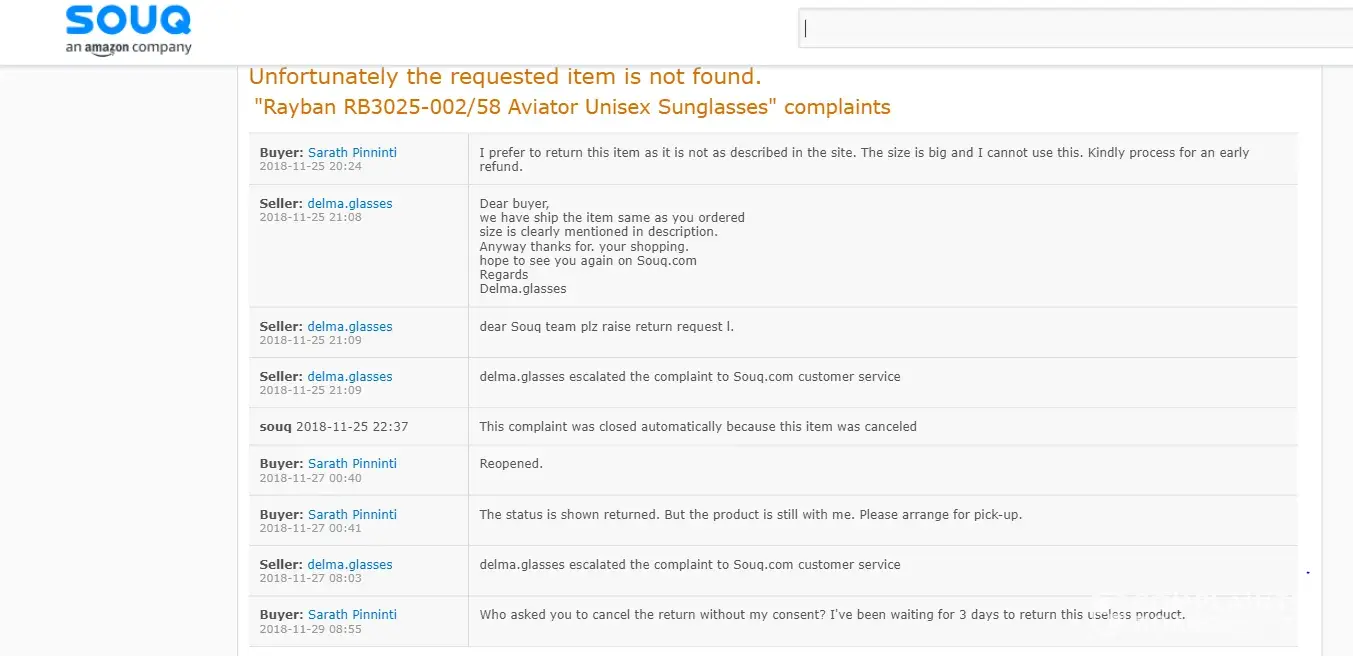Open Sarath Pinninti link dated 2018-11-25 20:24
This screenshot has width=1353, height=656.
352,153
